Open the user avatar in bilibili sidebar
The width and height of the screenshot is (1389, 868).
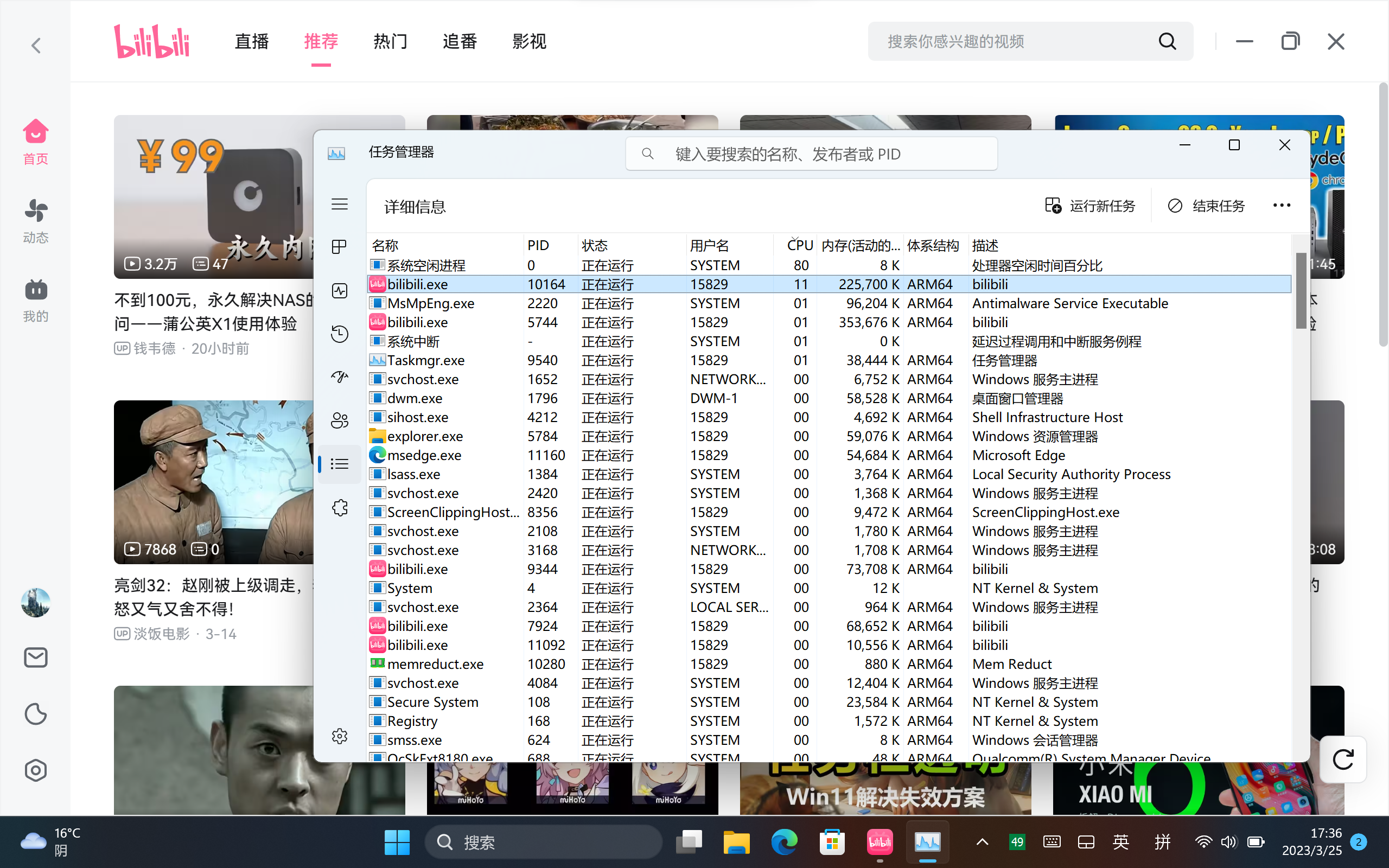pos(36,602)
